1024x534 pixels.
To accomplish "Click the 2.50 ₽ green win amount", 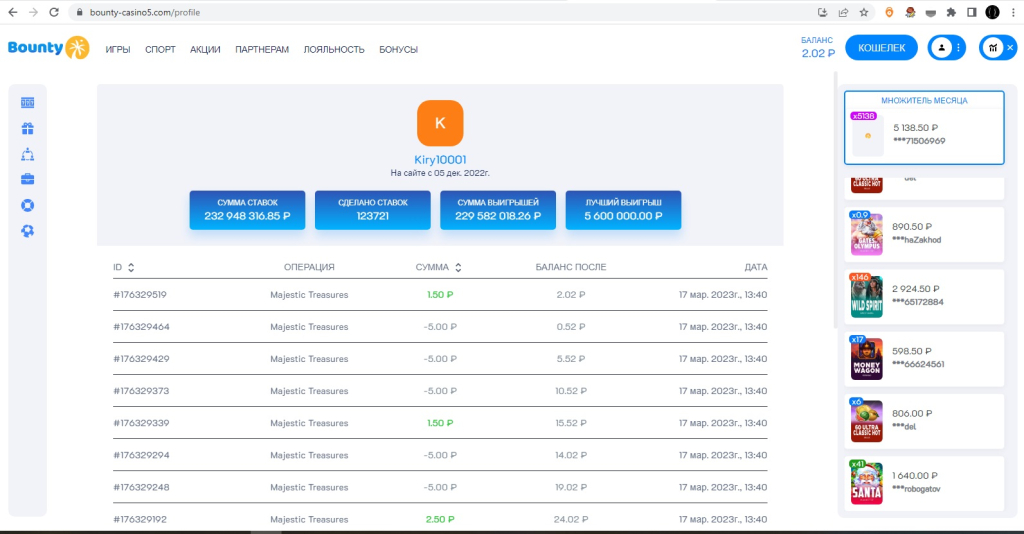I will pyautogui.click(x=440, y=520).
